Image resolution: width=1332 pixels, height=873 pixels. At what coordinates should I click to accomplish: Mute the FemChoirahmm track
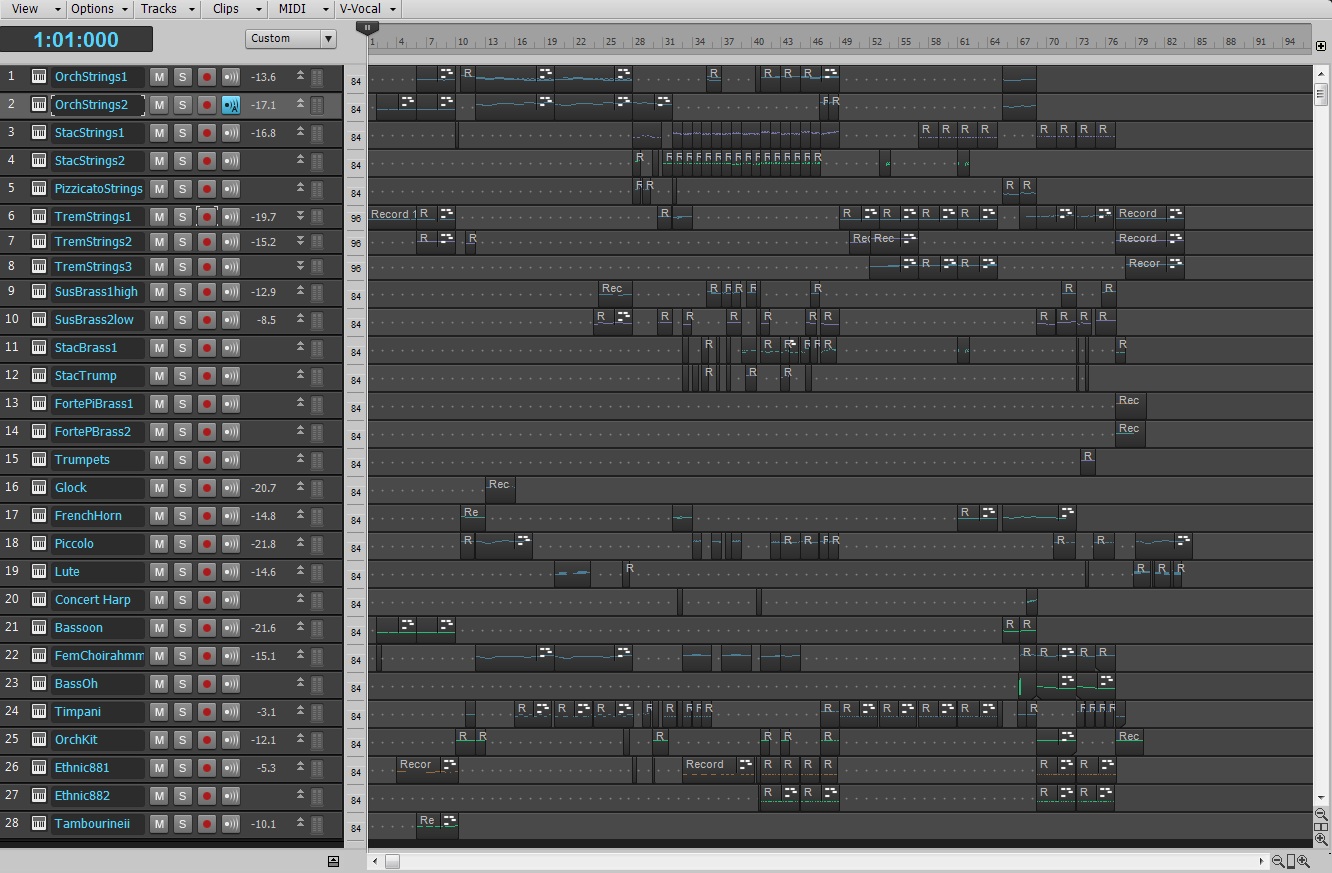(159, 656)
